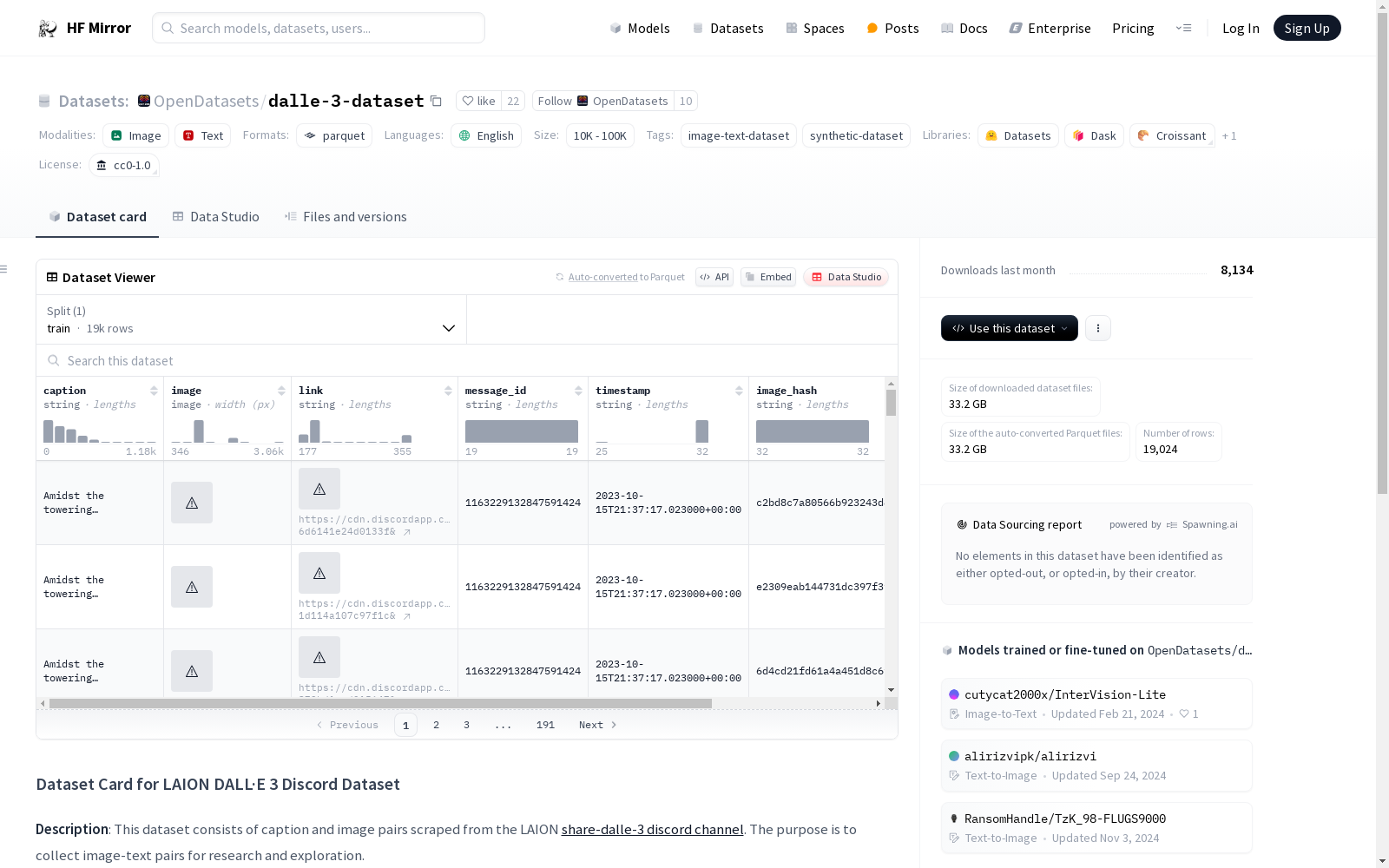Switch to the Dataset card tab
Viewport: 1389px width, 868px height.
97,217
